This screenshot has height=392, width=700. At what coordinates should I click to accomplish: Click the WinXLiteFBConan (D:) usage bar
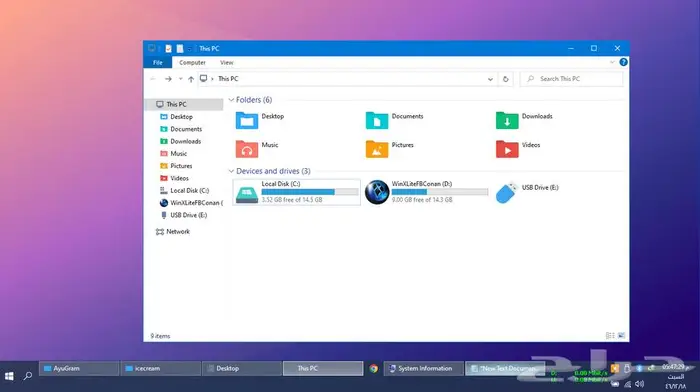point(440,192)
